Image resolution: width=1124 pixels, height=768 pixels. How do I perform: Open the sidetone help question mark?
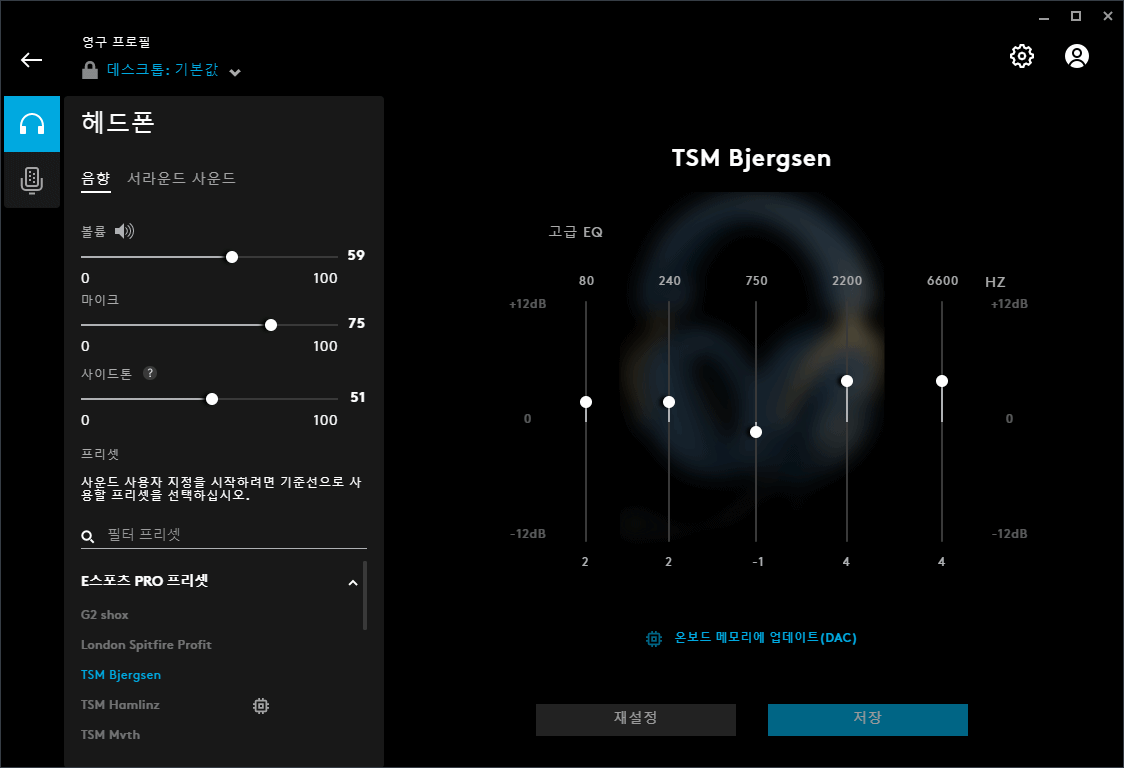(x=150, y=373)
